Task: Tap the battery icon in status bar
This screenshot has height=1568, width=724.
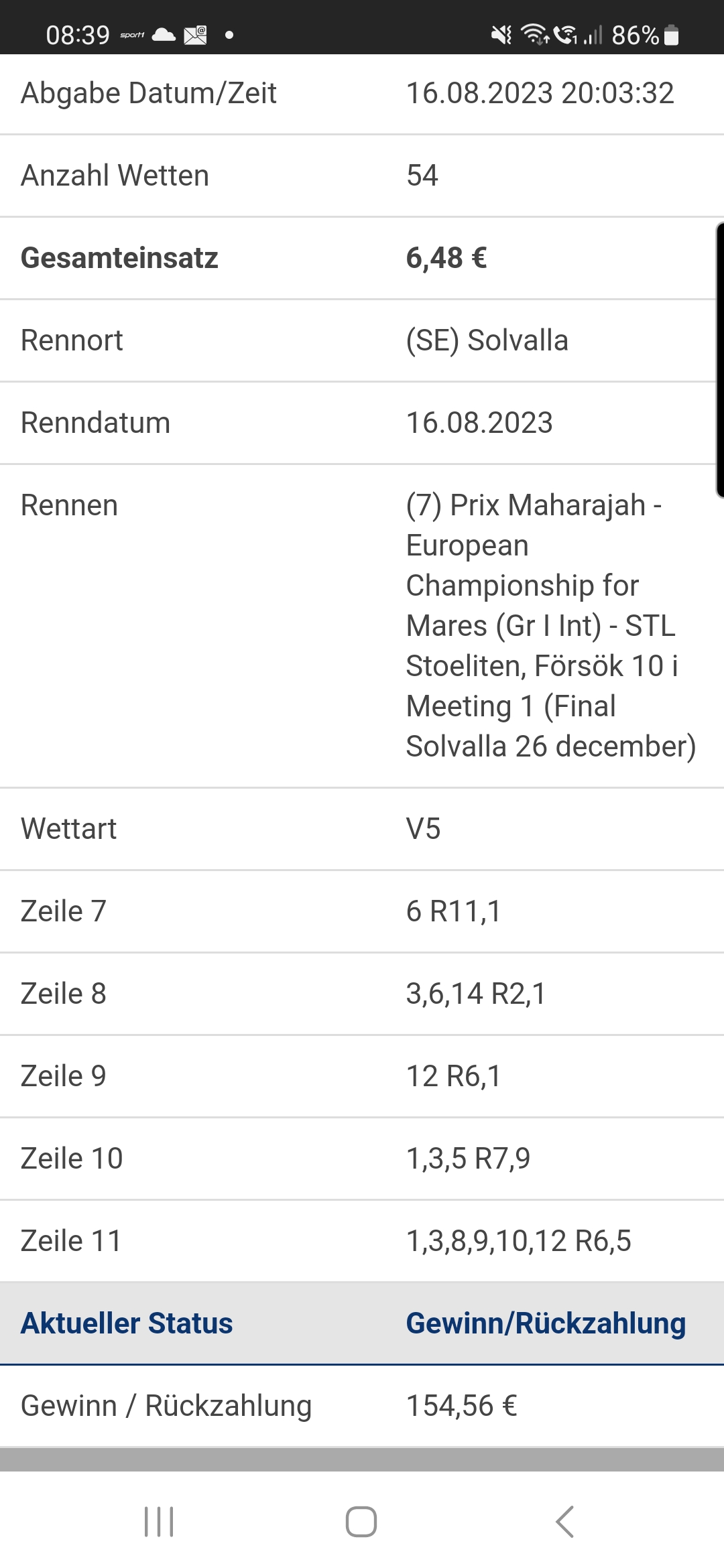Action: [x=671, y=35]
